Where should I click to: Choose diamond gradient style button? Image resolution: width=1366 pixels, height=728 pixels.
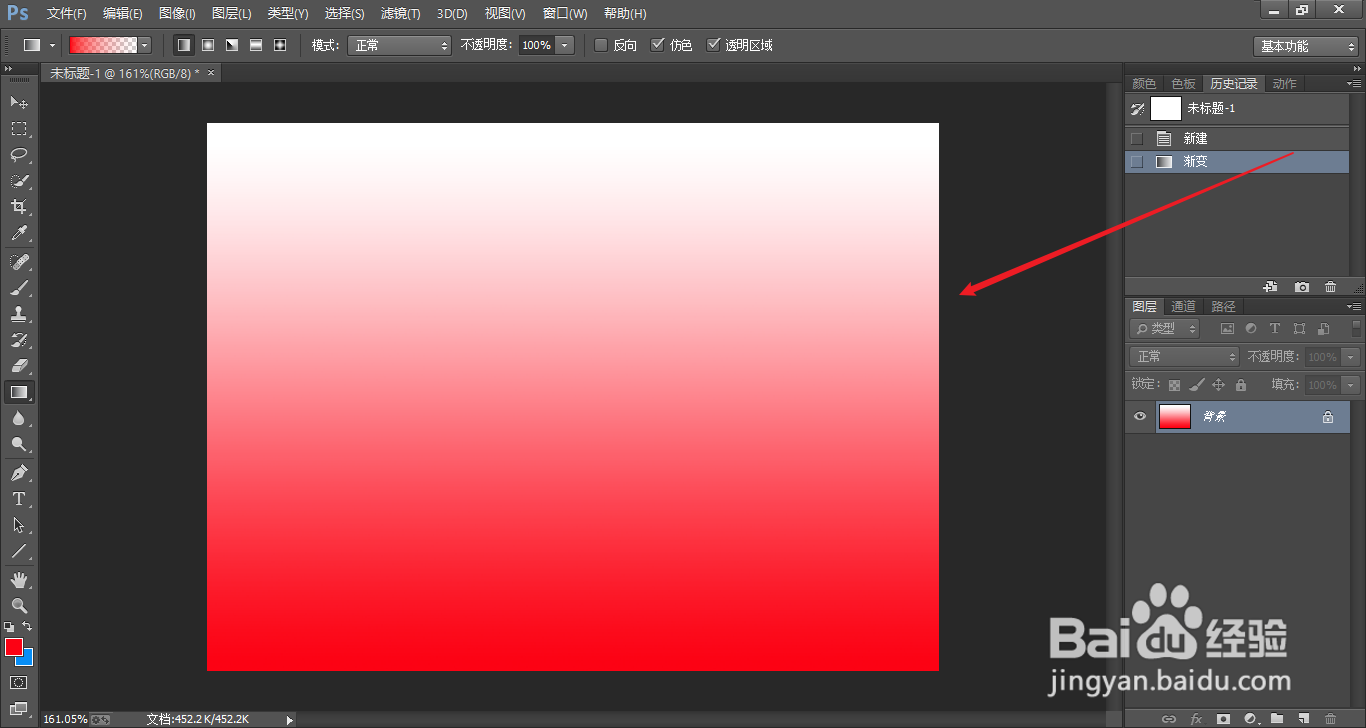(280, 45)
